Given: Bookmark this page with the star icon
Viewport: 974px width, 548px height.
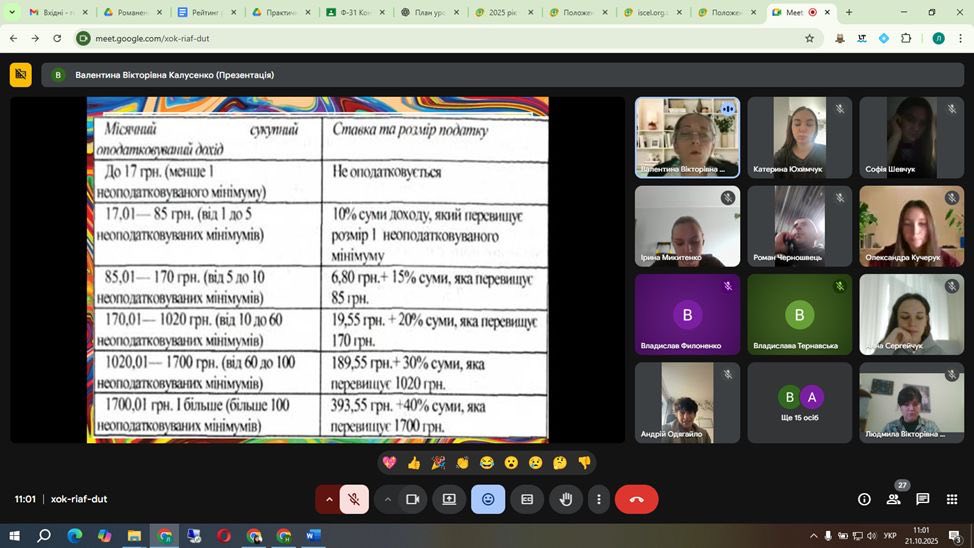Looking at the screenshot, I should tap(809, 39).
